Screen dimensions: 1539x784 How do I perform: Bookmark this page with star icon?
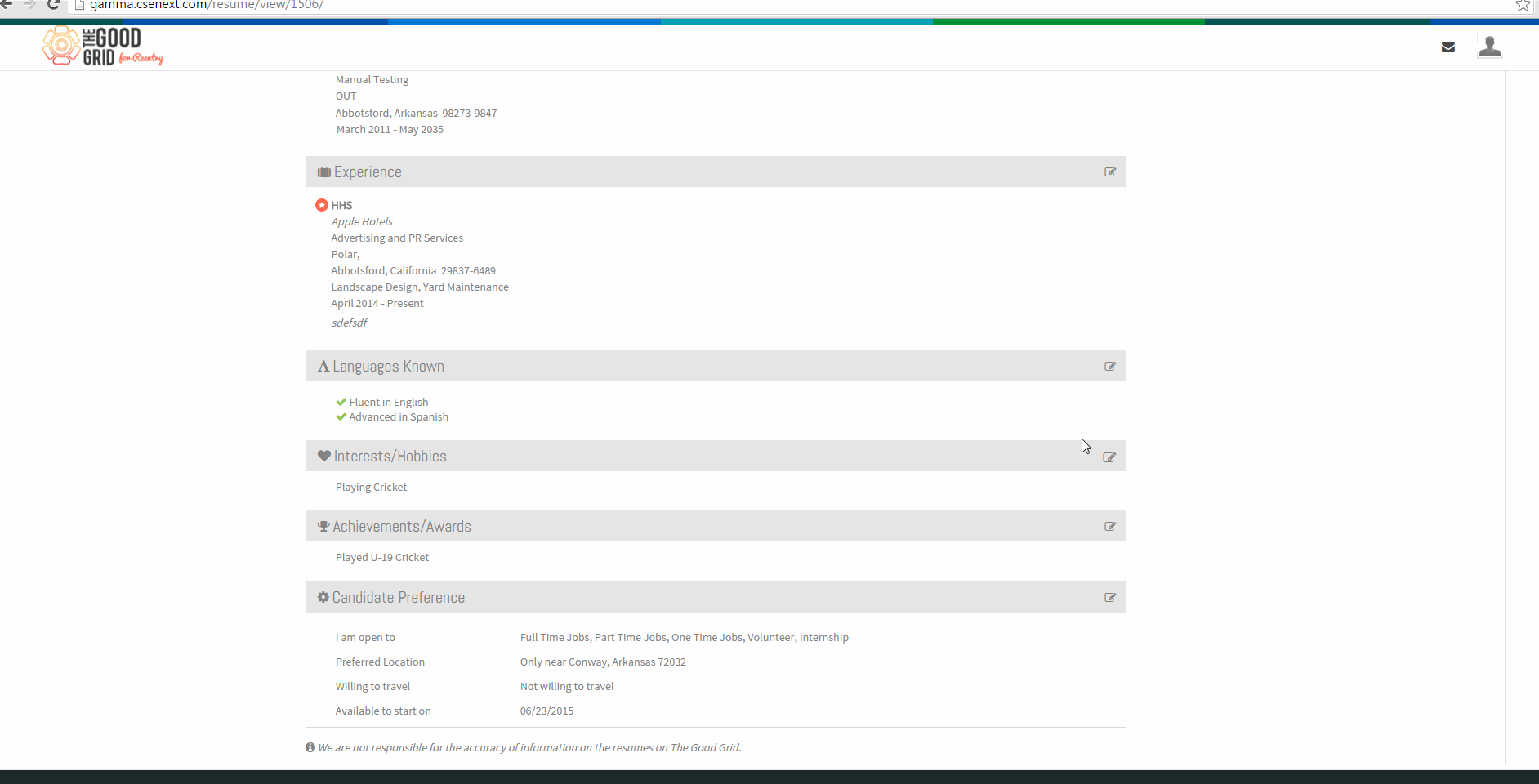click(1523, 5)
